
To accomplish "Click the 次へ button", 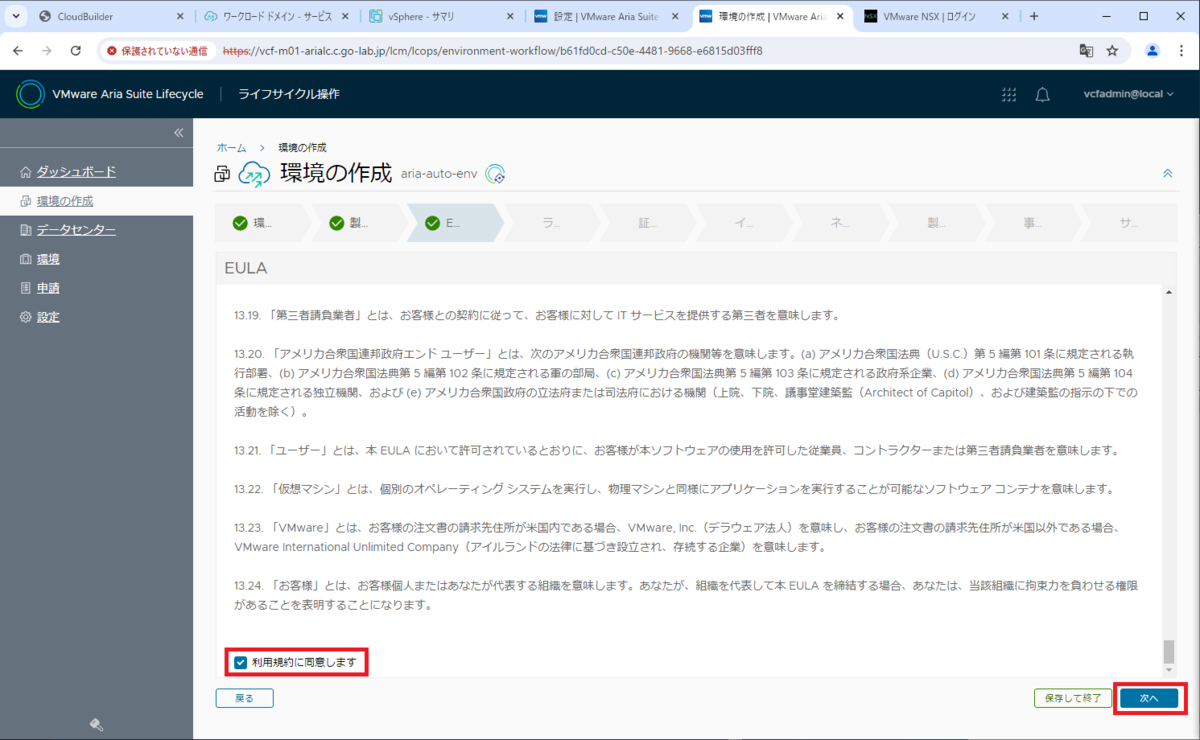I will tap(1149, 698).
